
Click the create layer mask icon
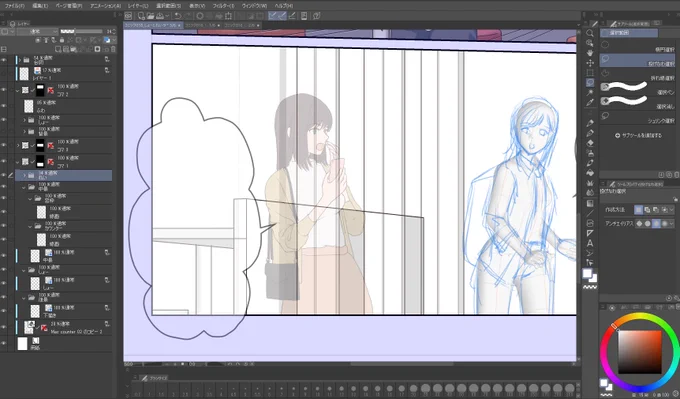click(98, 49)
